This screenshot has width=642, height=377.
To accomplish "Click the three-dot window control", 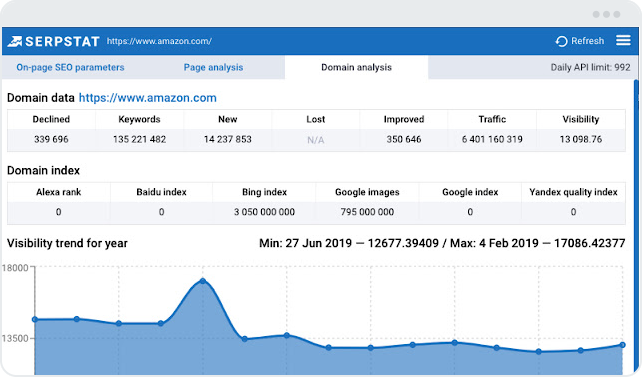I will click(x=606, y=14).
